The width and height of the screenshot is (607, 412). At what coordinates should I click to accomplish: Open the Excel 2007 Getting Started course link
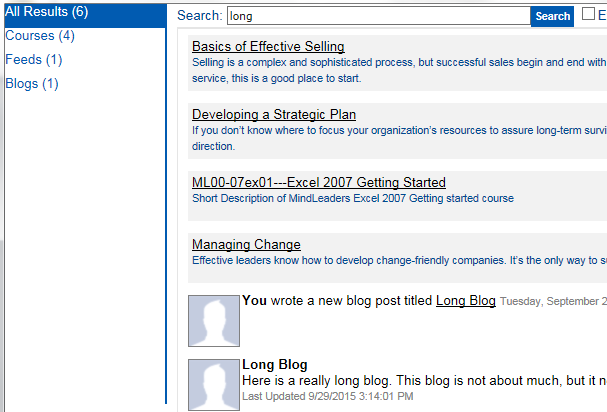319,183
